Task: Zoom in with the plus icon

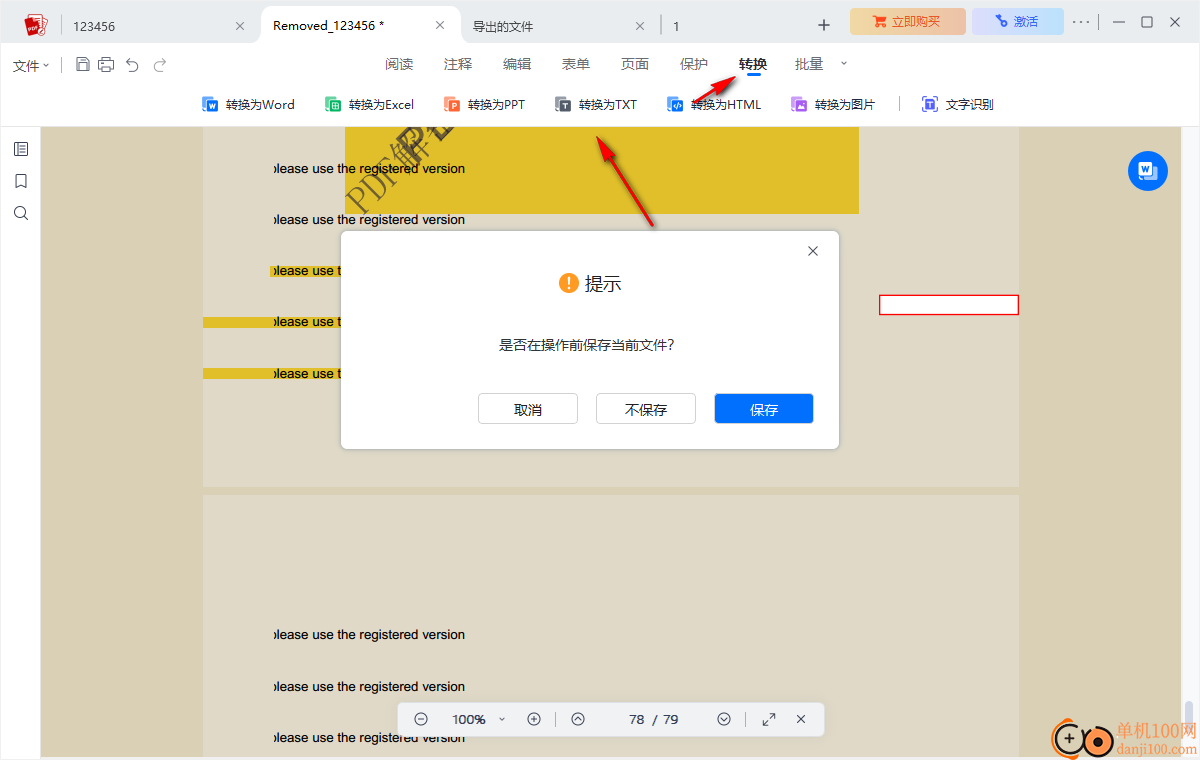Action: [534, 719]
